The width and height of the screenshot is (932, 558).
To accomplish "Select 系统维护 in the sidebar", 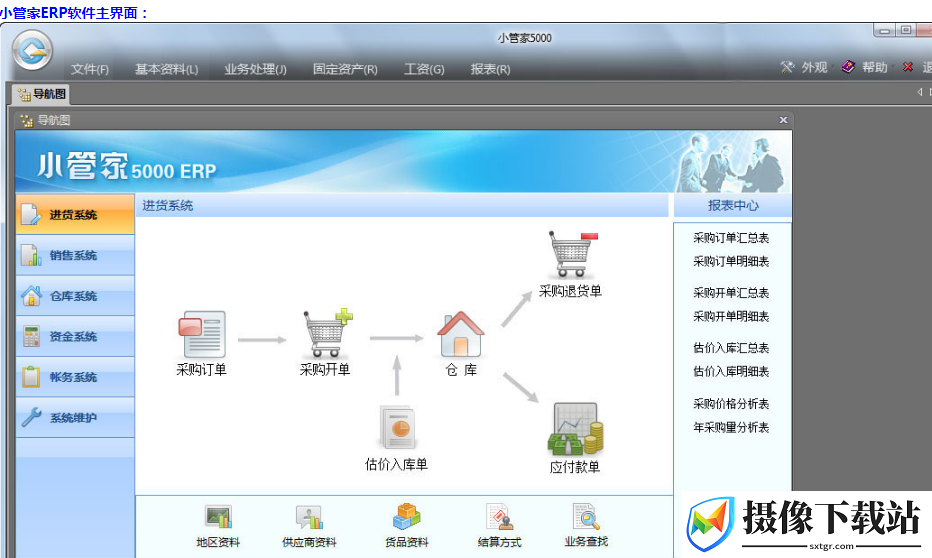I will 75,418.
